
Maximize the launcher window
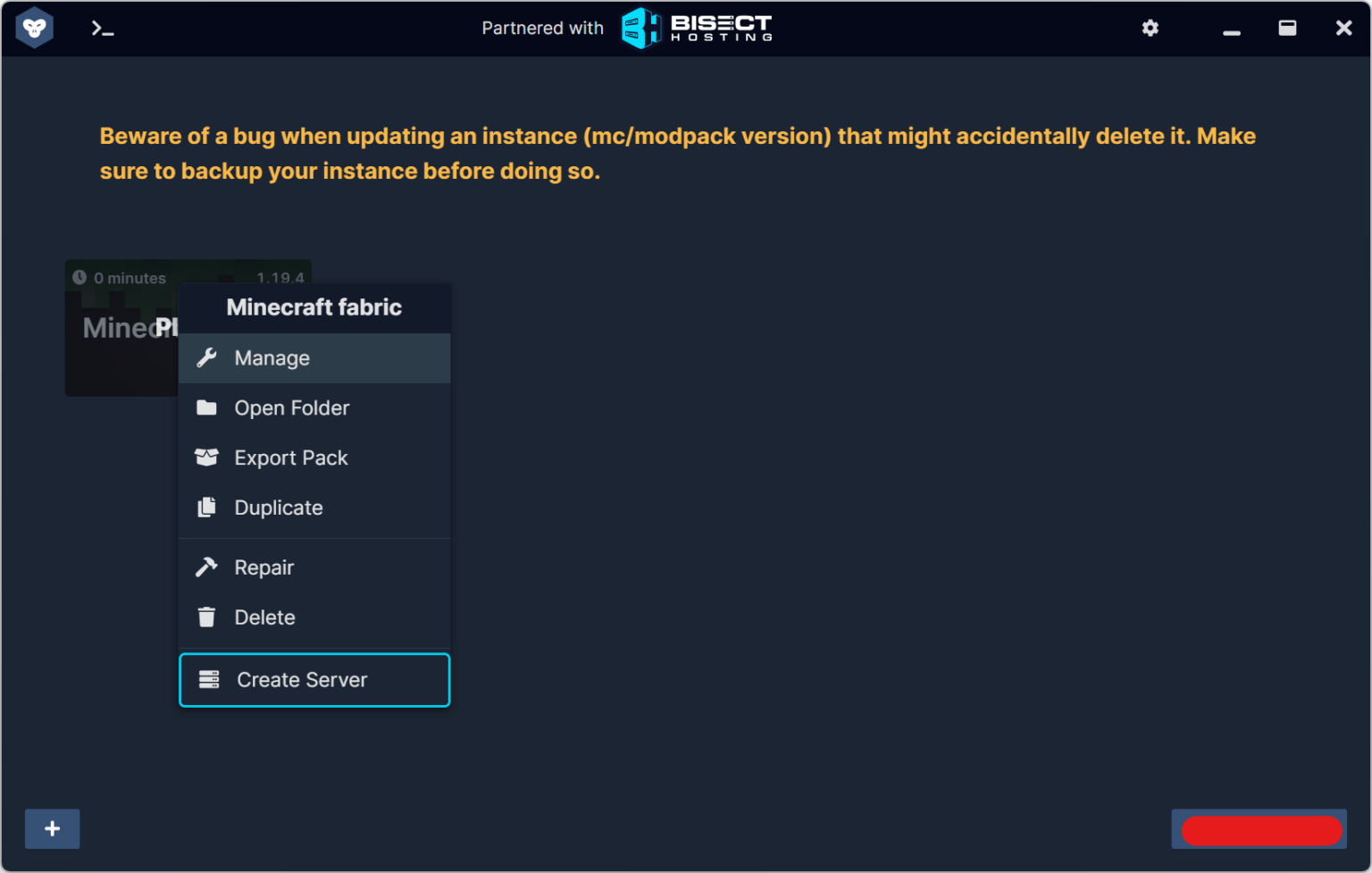1287,29
